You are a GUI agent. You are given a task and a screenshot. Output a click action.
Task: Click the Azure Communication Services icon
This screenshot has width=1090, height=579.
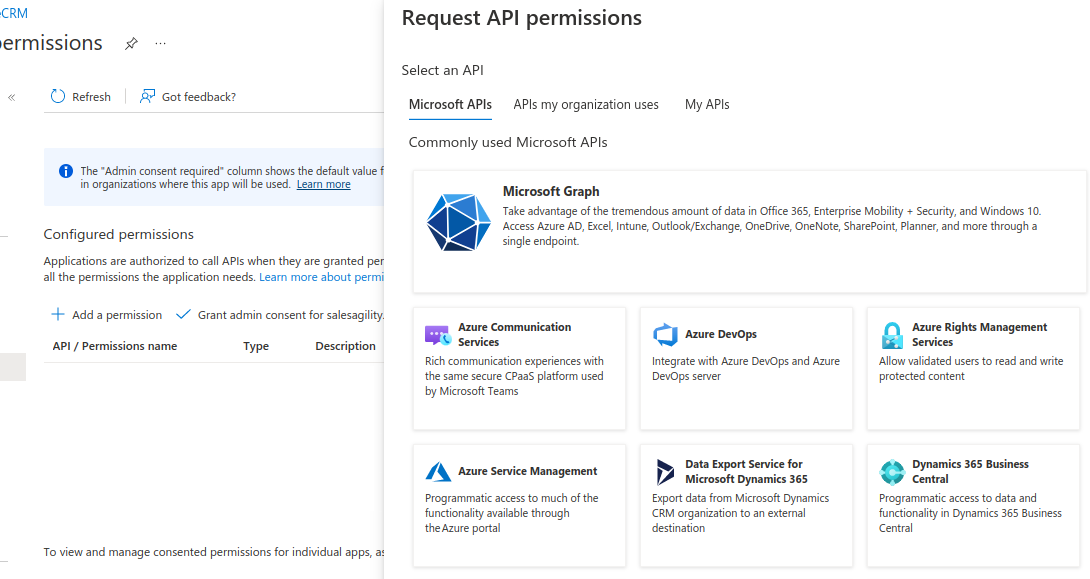tap(437, 334)
